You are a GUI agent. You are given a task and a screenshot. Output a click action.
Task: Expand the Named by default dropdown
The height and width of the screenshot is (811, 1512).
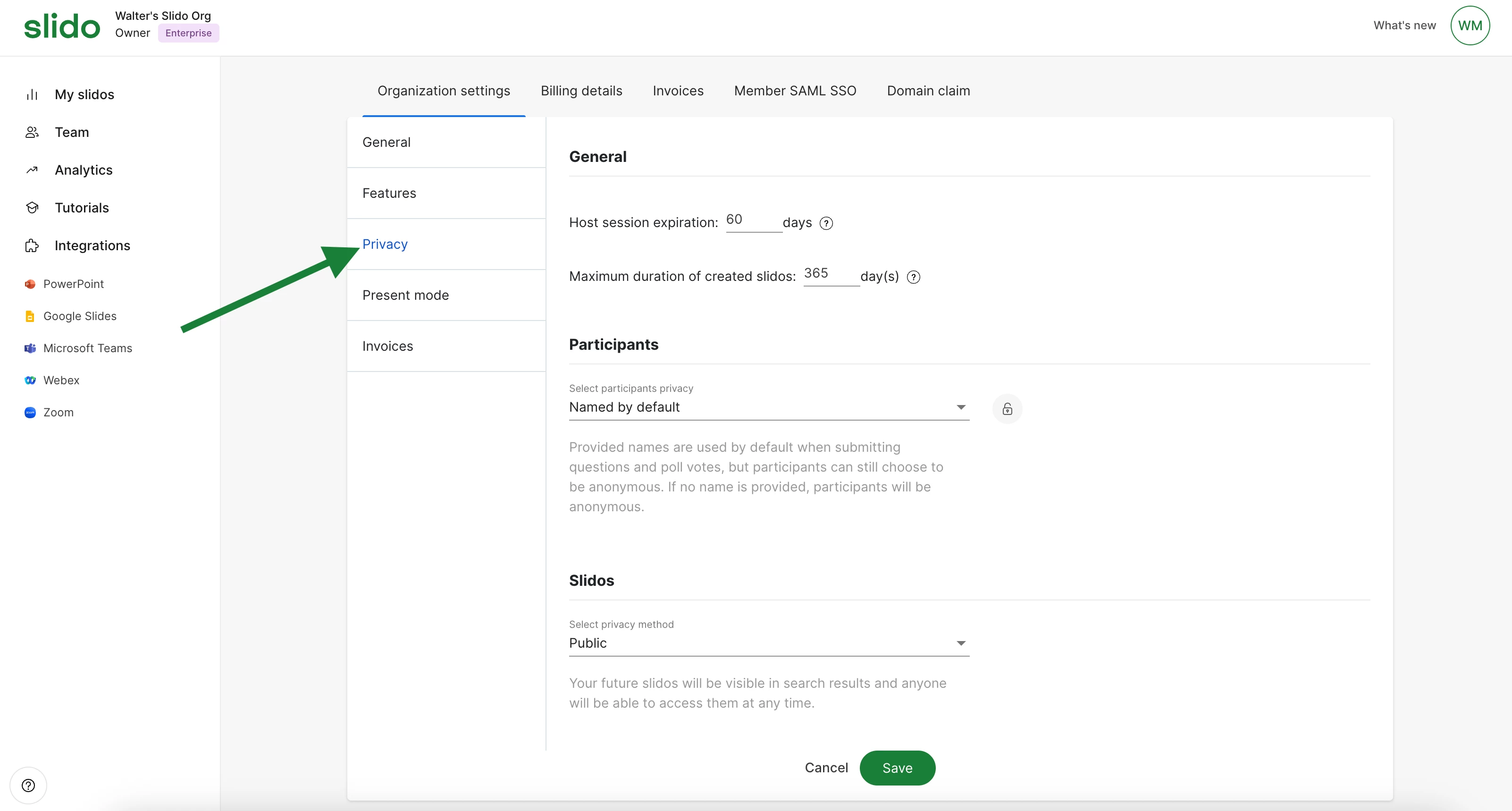[x=768, y=407]
